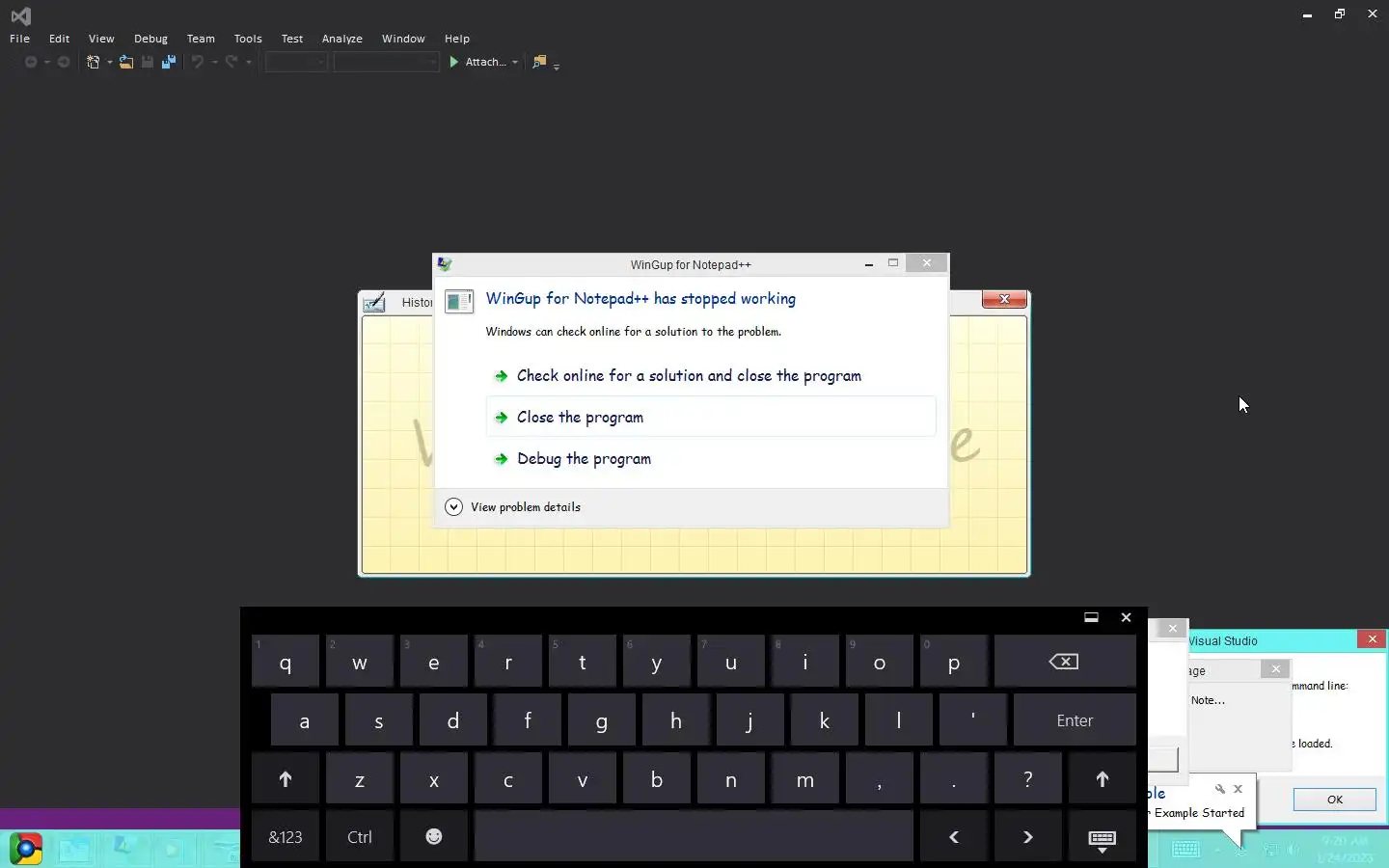Open the View menu

pos(101,39)
